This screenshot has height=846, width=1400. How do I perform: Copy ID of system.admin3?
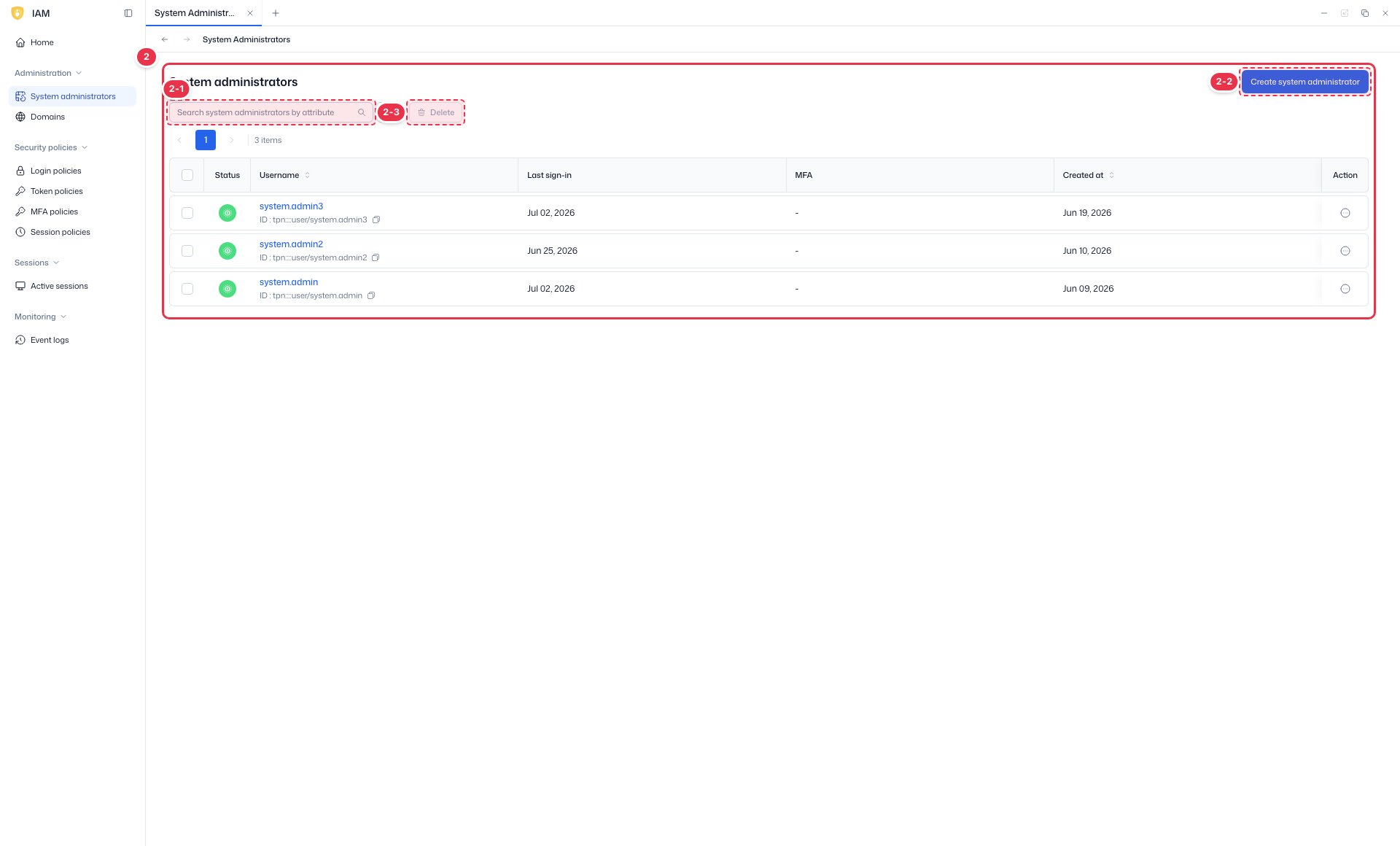tap(376, 220)
